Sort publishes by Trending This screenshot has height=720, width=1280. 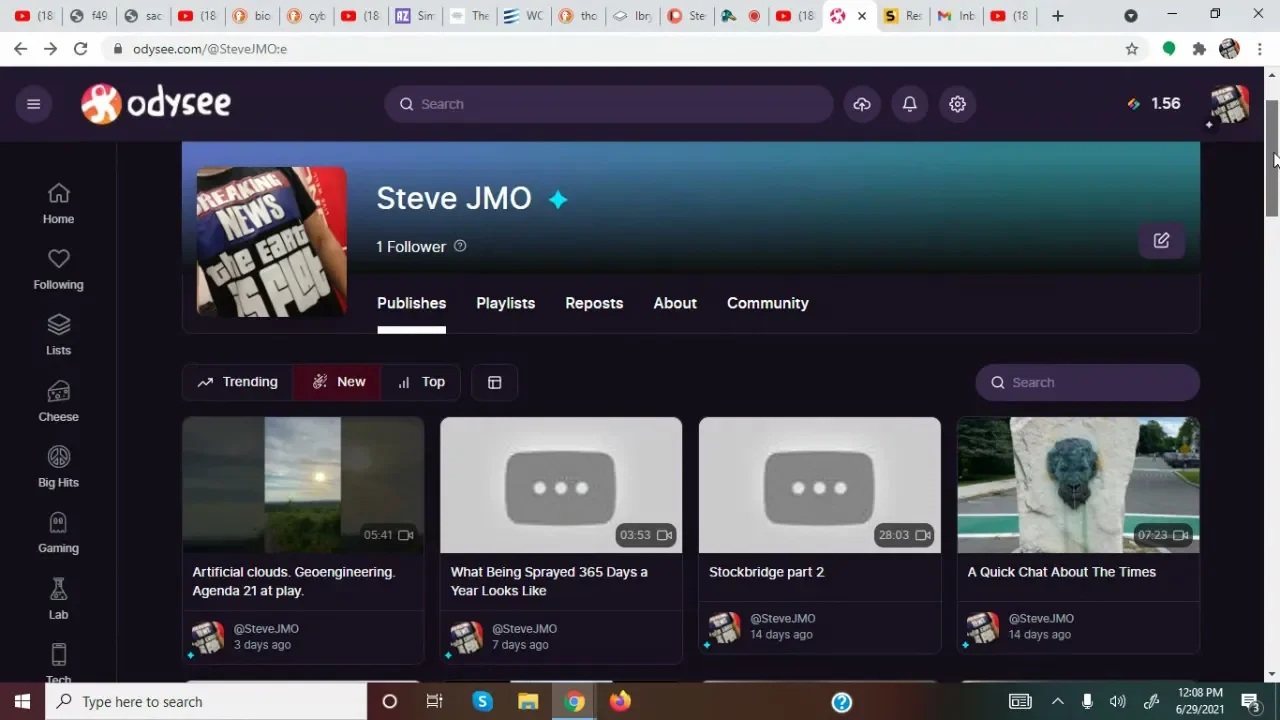tap(238, 382)
